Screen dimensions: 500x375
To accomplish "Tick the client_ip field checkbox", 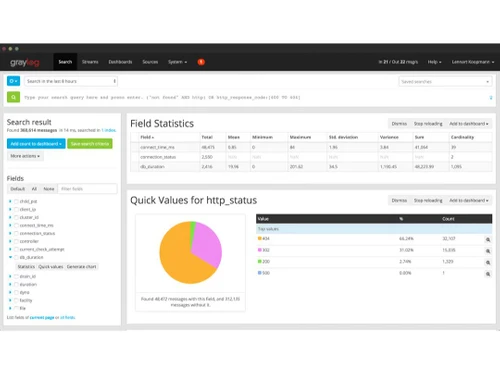I will (16, 209).
